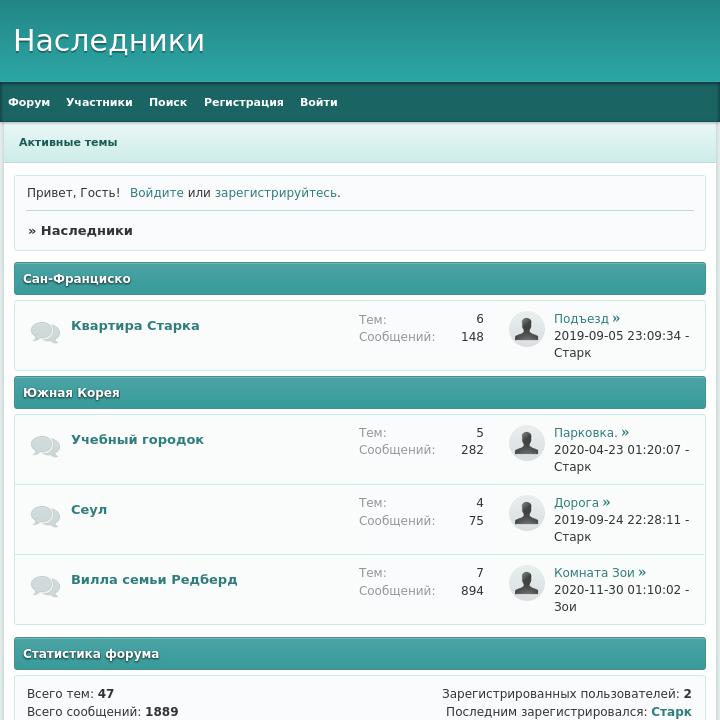Go to last post Дорога »
720x720 pixels.
point(582,503)
